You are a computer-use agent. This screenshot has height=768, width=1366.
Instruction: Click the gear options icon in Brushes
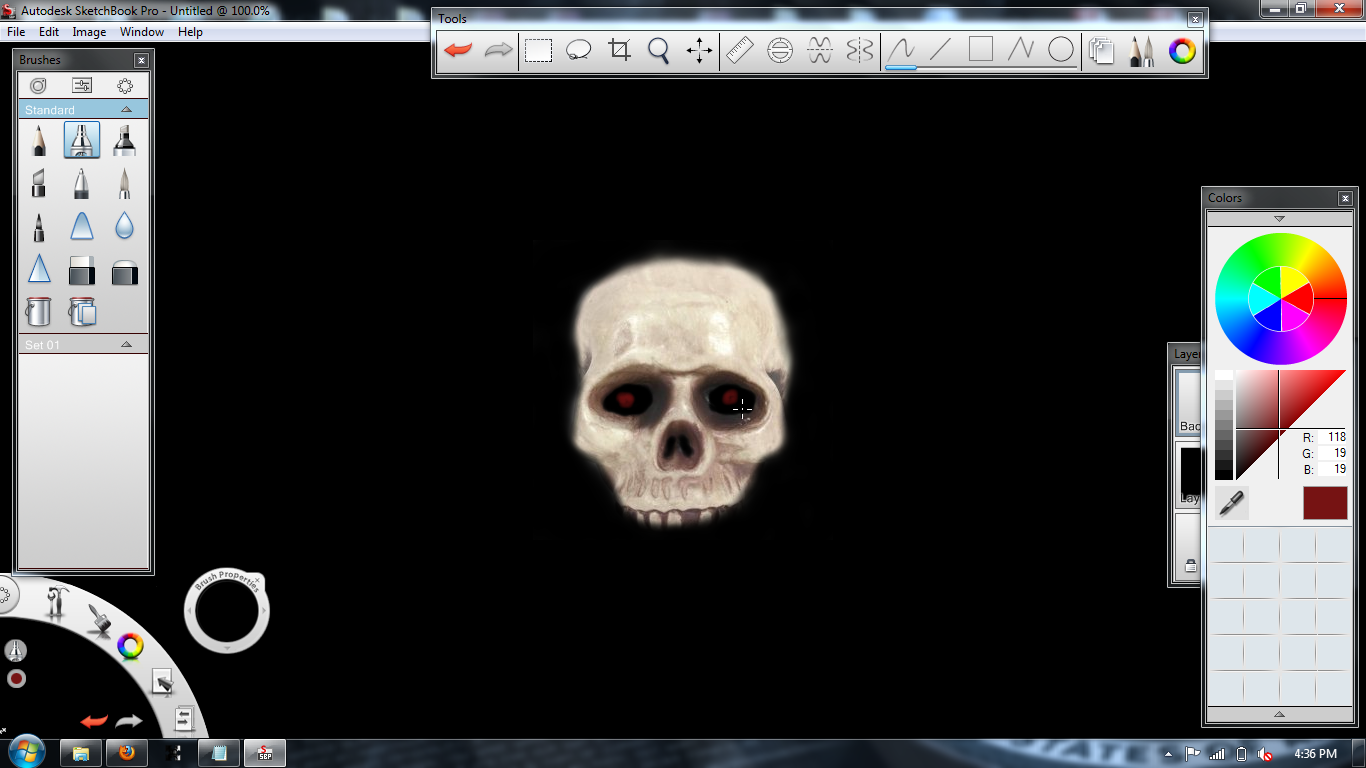[125, 86]
